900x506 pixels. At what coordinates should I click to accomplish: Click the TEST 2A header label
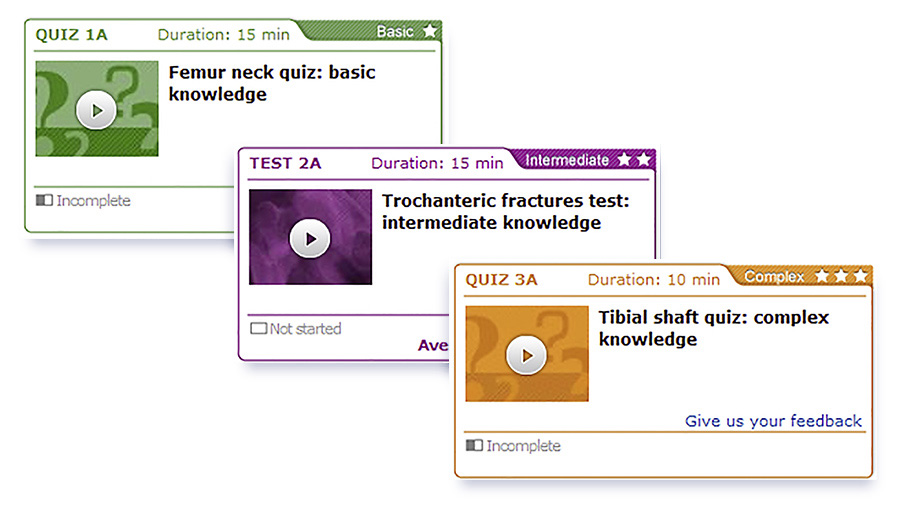[285, 164]
